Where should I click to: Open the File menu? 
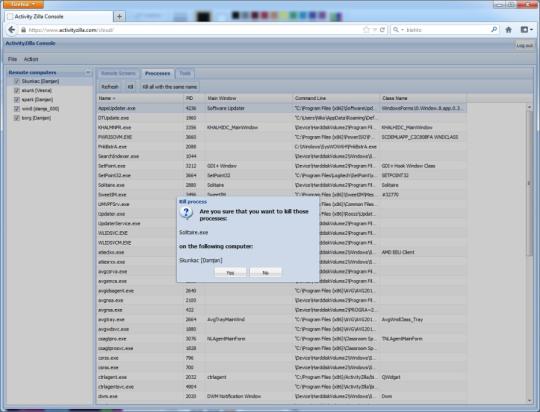[x=12, y=59]
